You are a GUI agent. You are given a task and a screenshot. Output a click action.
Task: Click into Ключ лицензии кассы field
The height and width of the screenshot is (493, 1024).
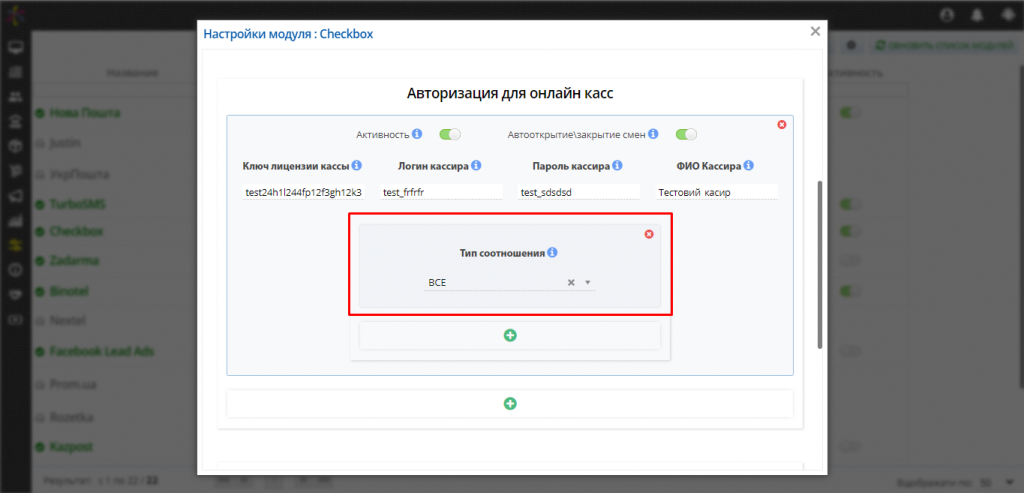tap(303, 192)
